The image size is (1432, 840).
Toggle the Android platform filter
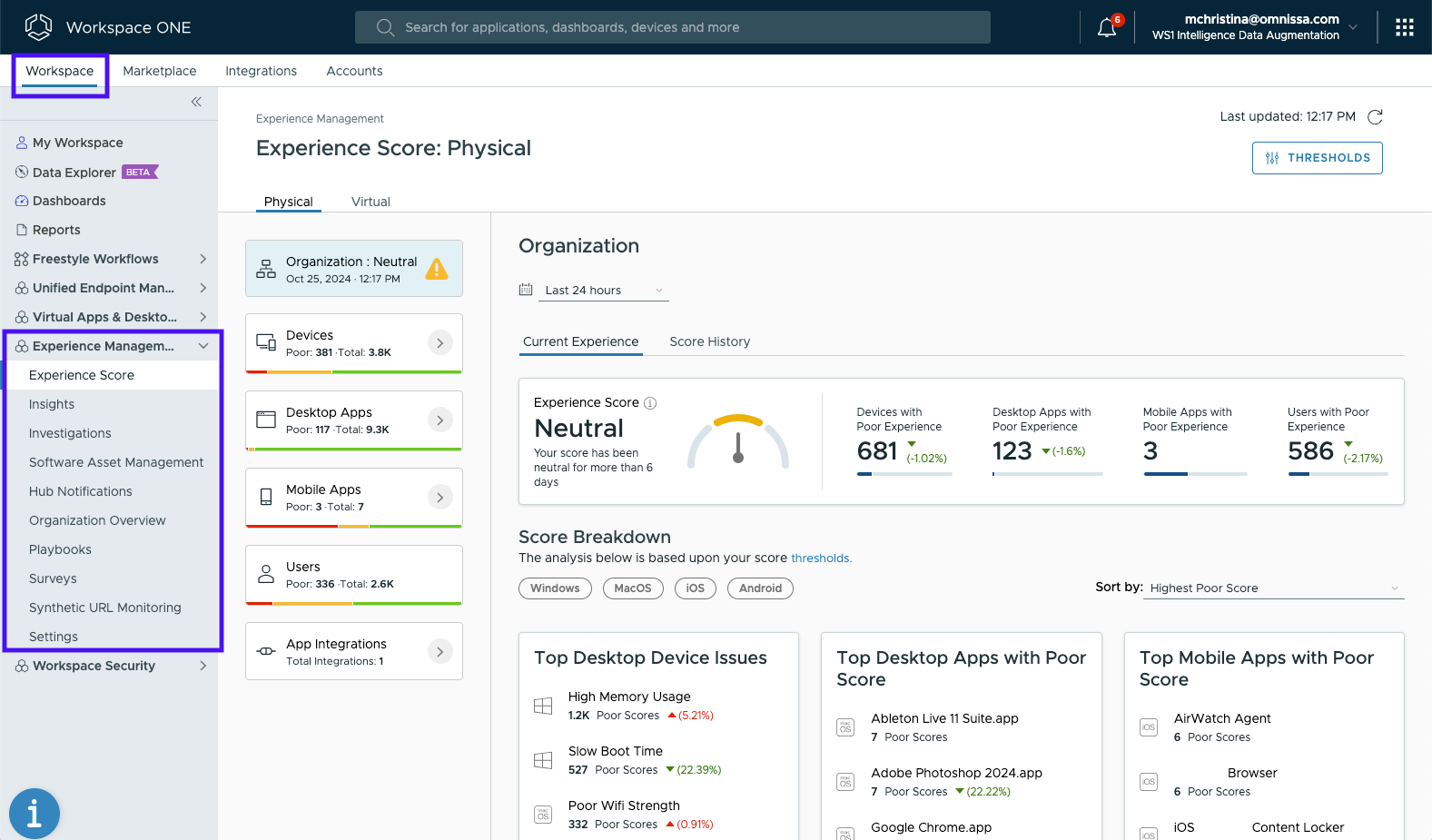click(760, 588)
